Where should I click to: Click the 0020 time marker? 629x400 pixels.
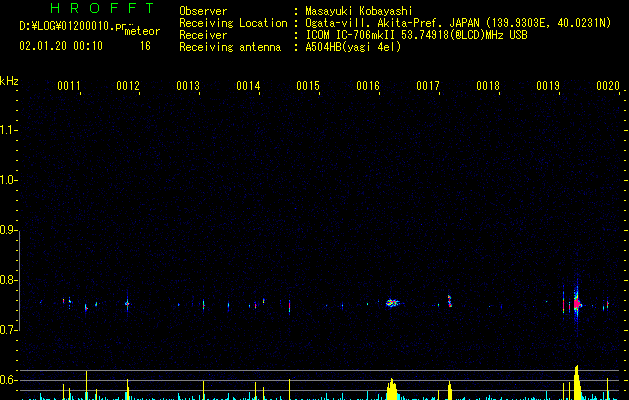(x=608, y=85)
